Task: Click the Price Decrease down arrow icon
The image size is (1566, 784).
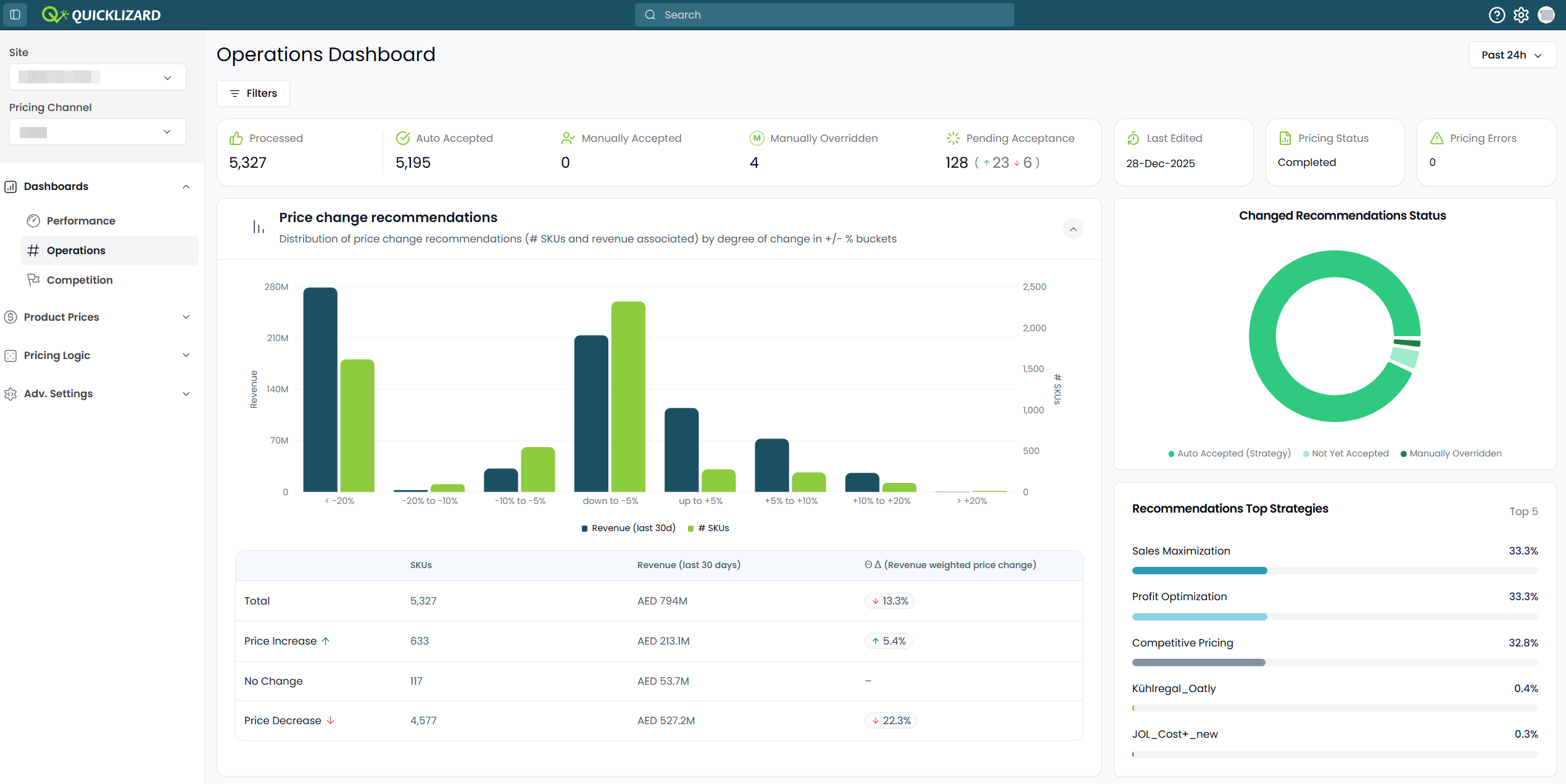Action: (331, 720)
